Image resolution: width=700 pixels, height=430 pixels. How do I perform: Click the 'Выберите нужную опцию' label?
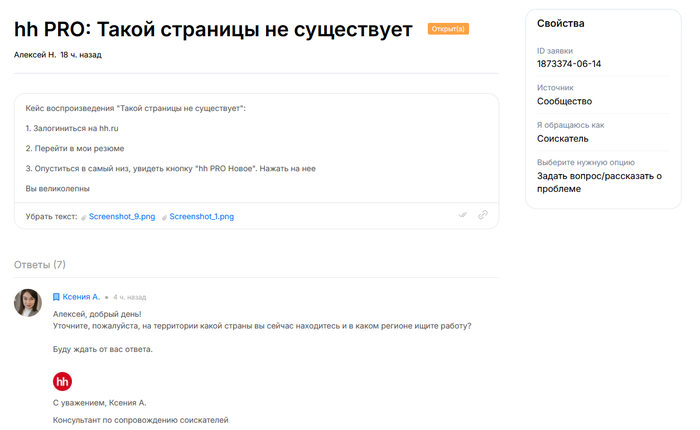pyautogui.click(x=586, y=163)
